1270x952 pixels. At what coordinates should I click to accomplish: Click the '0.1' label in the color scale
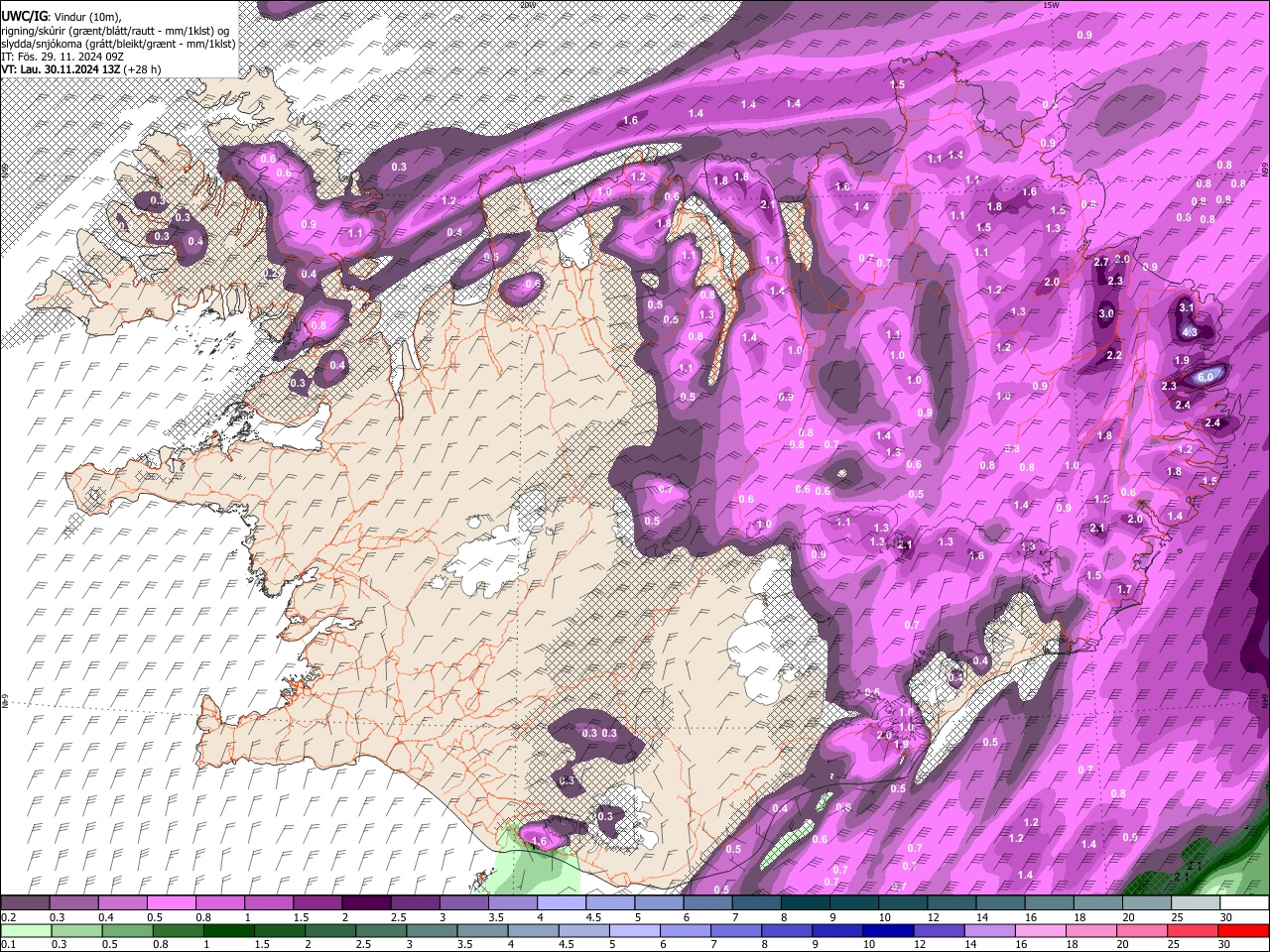(8, 944)
